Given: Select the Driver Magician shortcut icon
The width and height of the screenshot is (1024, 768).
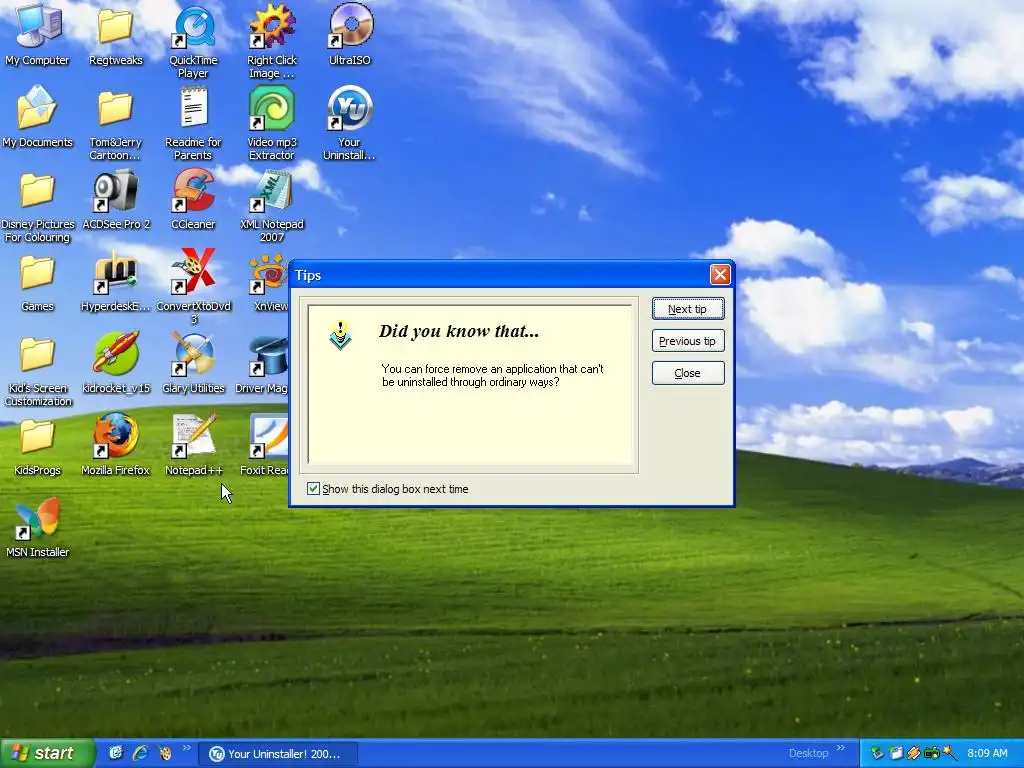Looking at the screenshot, I should tap(261, 363).
